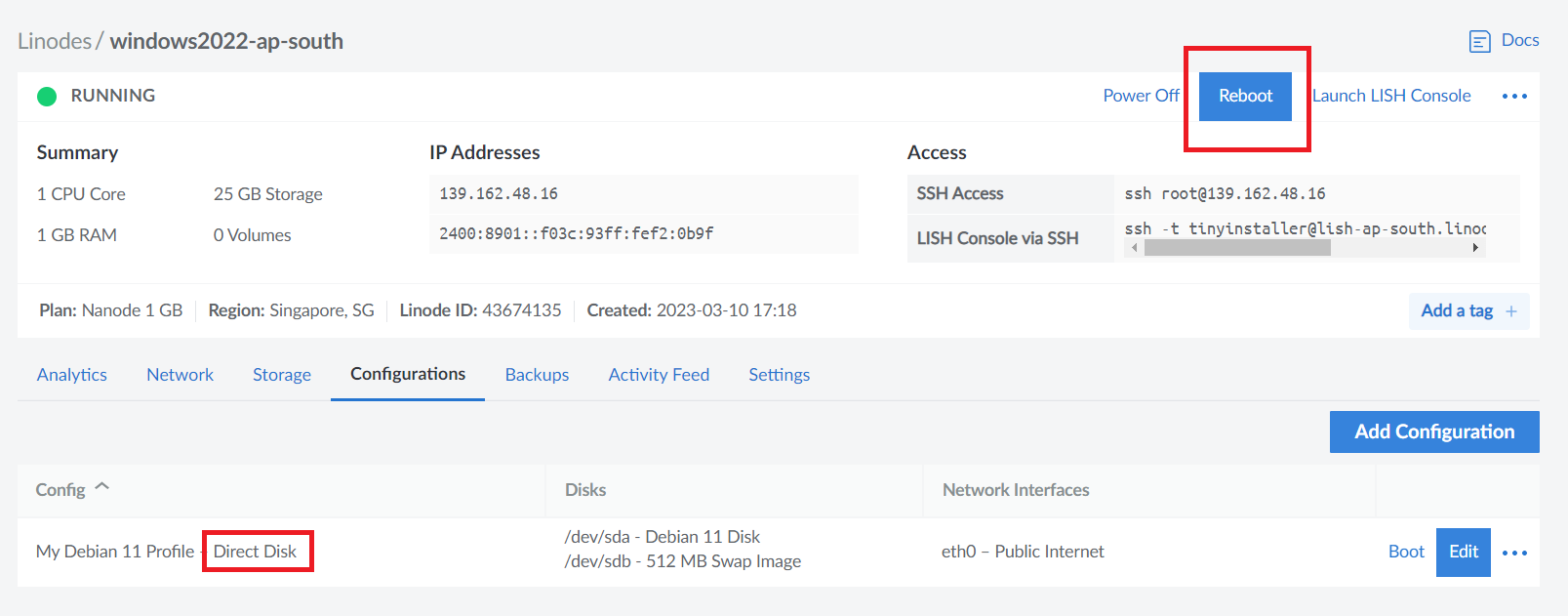
Task: Open the Network tab
Action: point(180,375)
